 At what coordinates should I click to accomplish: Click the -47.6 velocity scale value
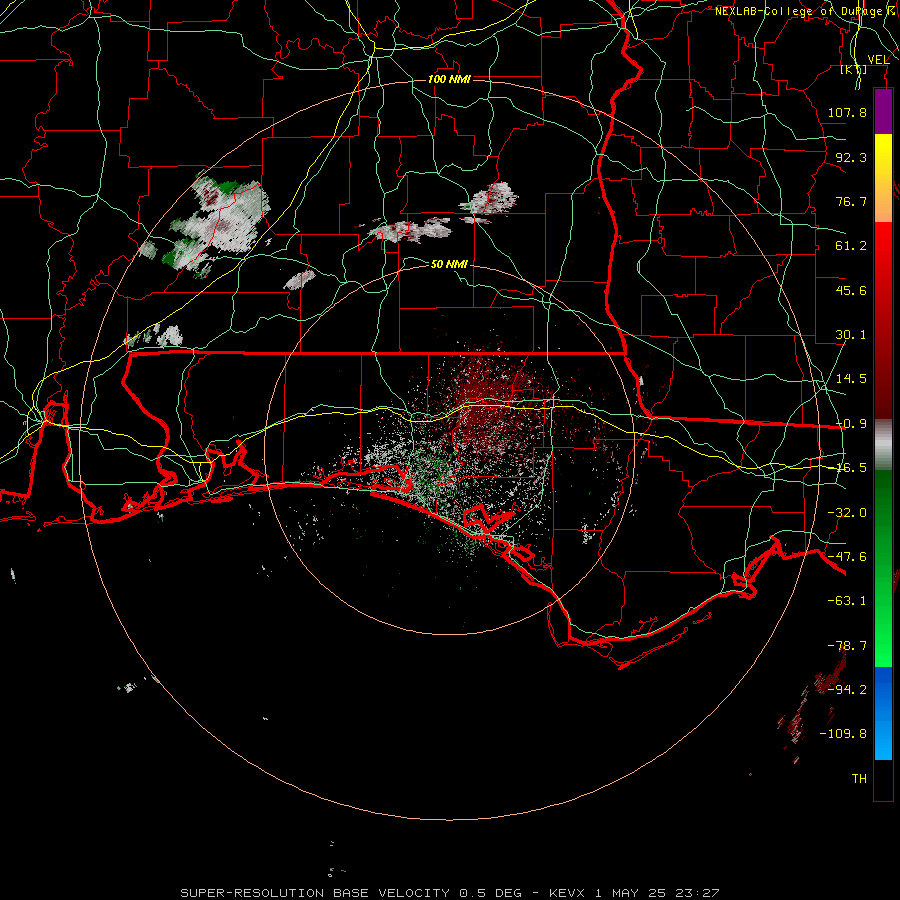pos(847,557)
